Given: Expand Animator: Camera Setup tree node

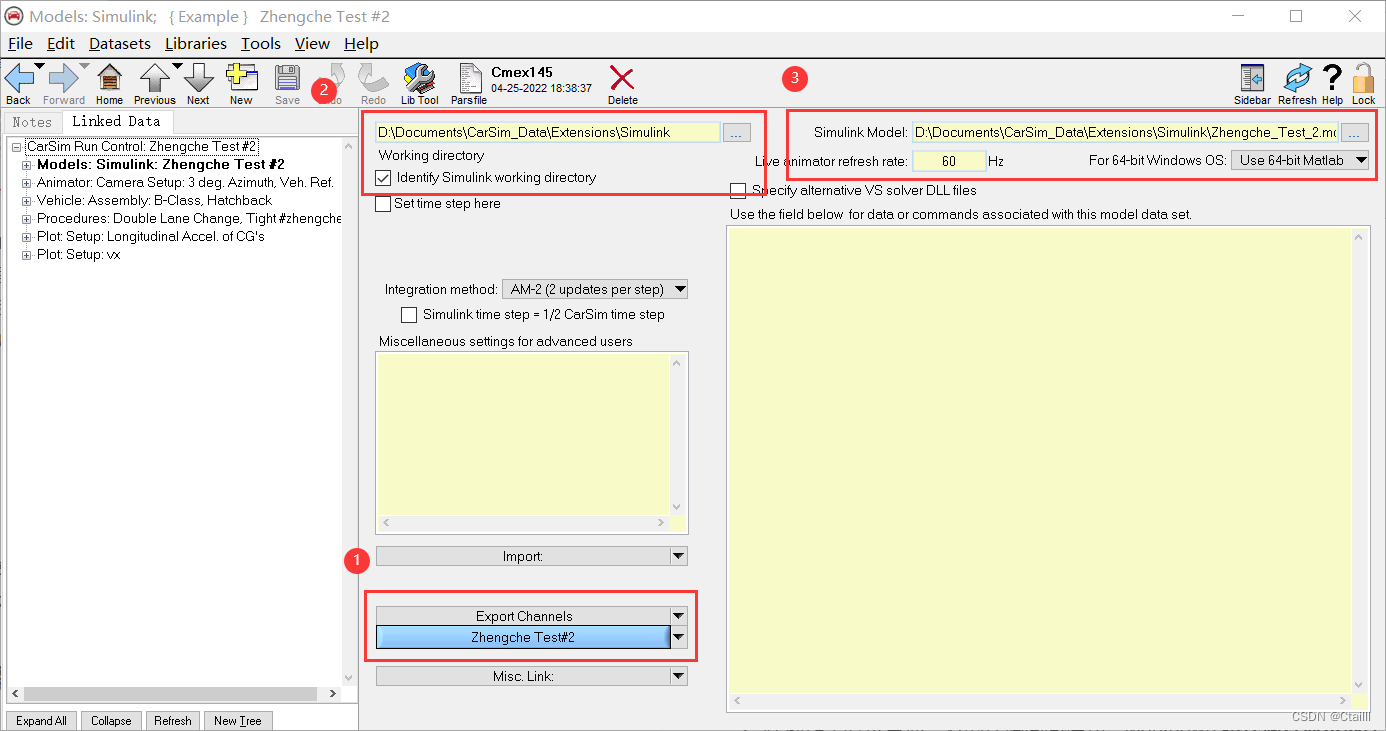Looking at the screenshot, I should pyautogui.click(x=27, y=183).
